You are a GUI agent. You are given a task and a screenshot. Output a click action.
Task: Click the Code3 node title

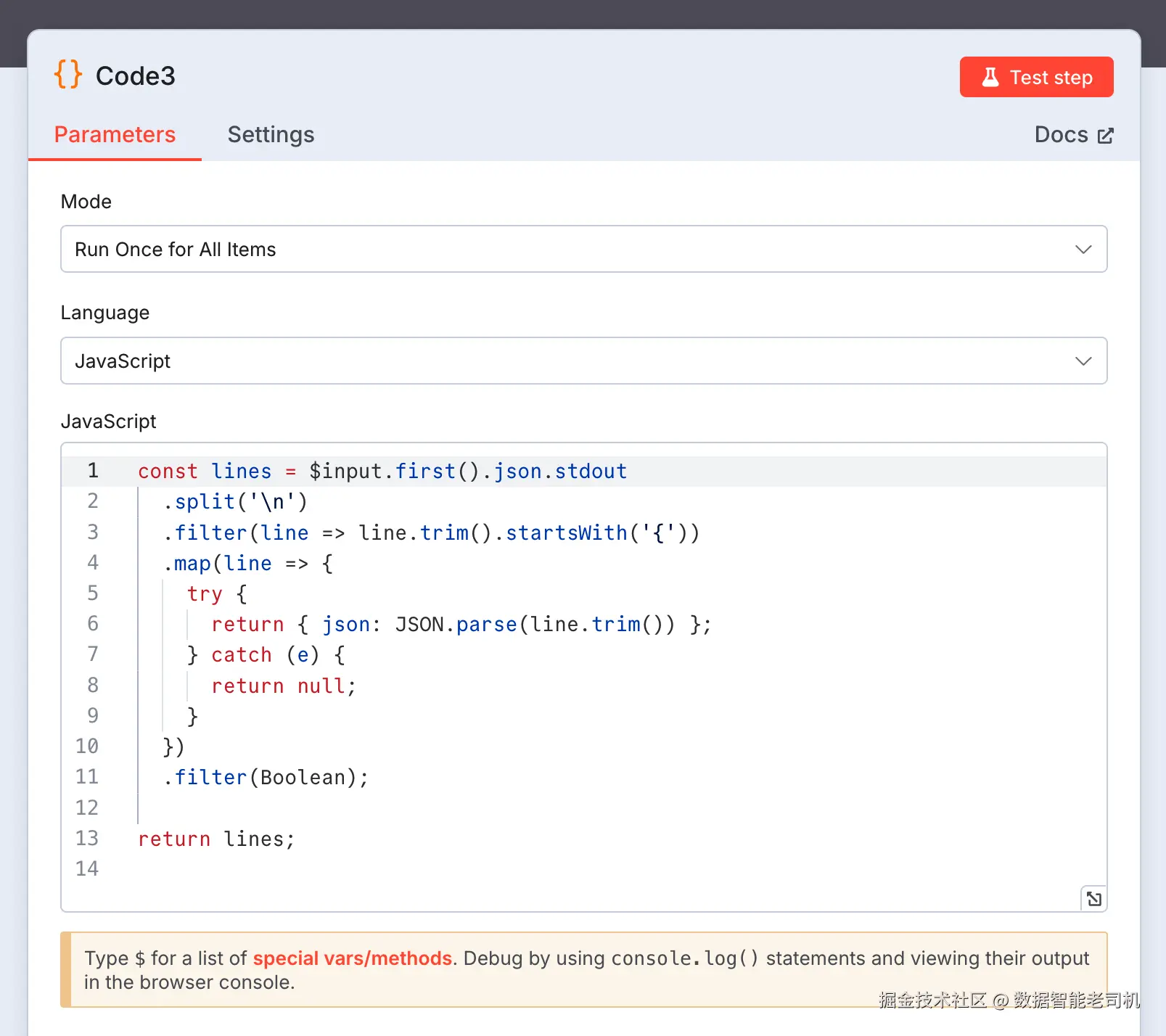[x=136, y=76]
